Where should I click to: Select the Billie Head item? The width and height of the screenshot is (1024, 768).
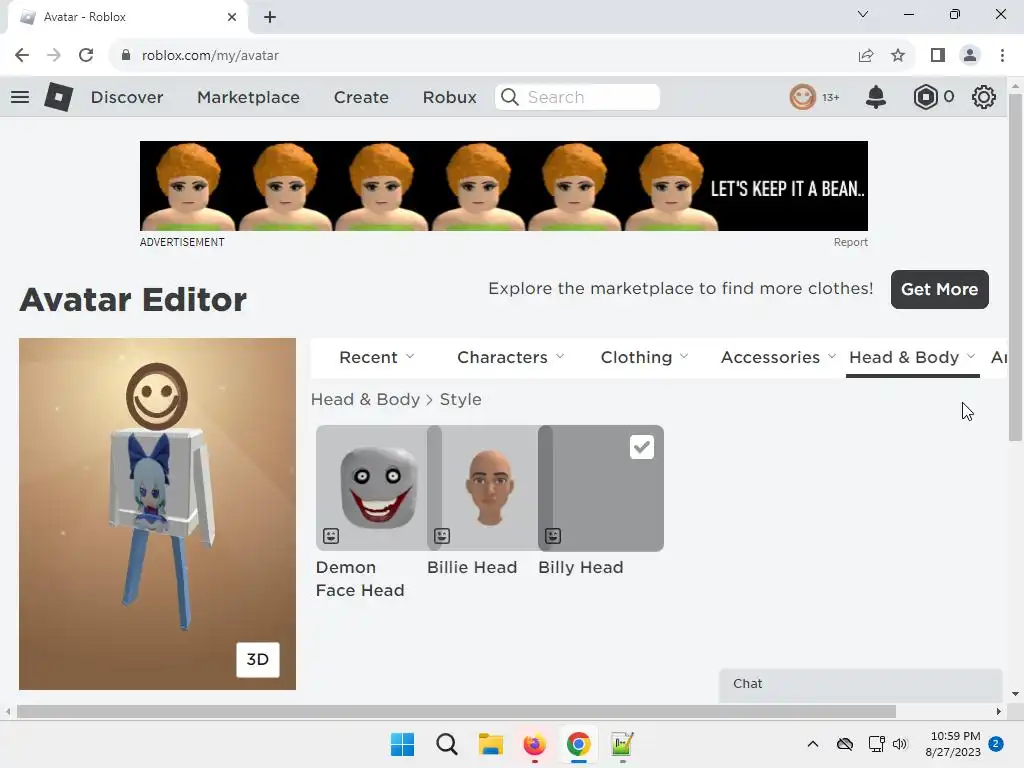click(x=483, y=488)
